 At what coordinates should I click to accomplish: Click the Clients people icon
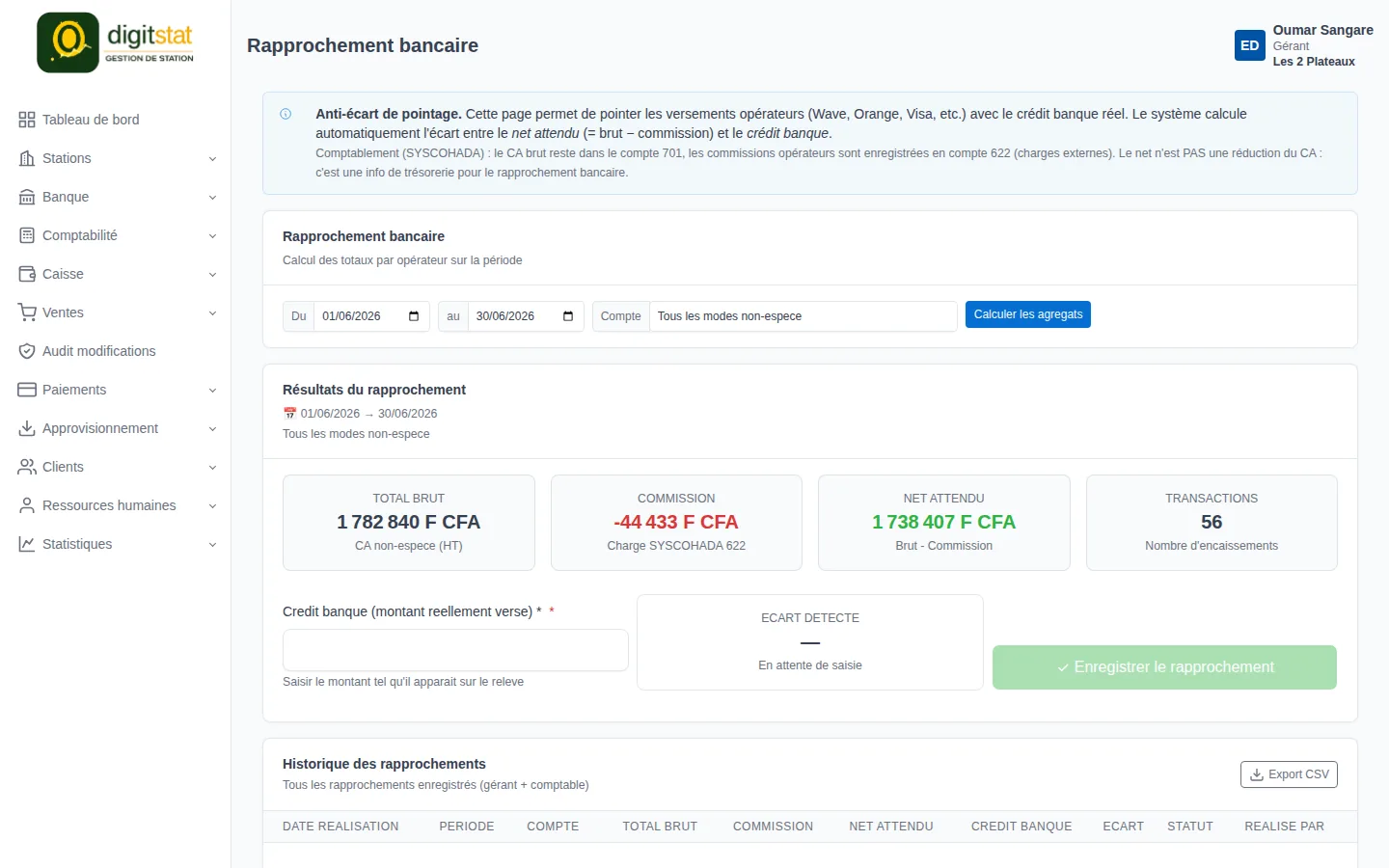(x=27, y=467)
